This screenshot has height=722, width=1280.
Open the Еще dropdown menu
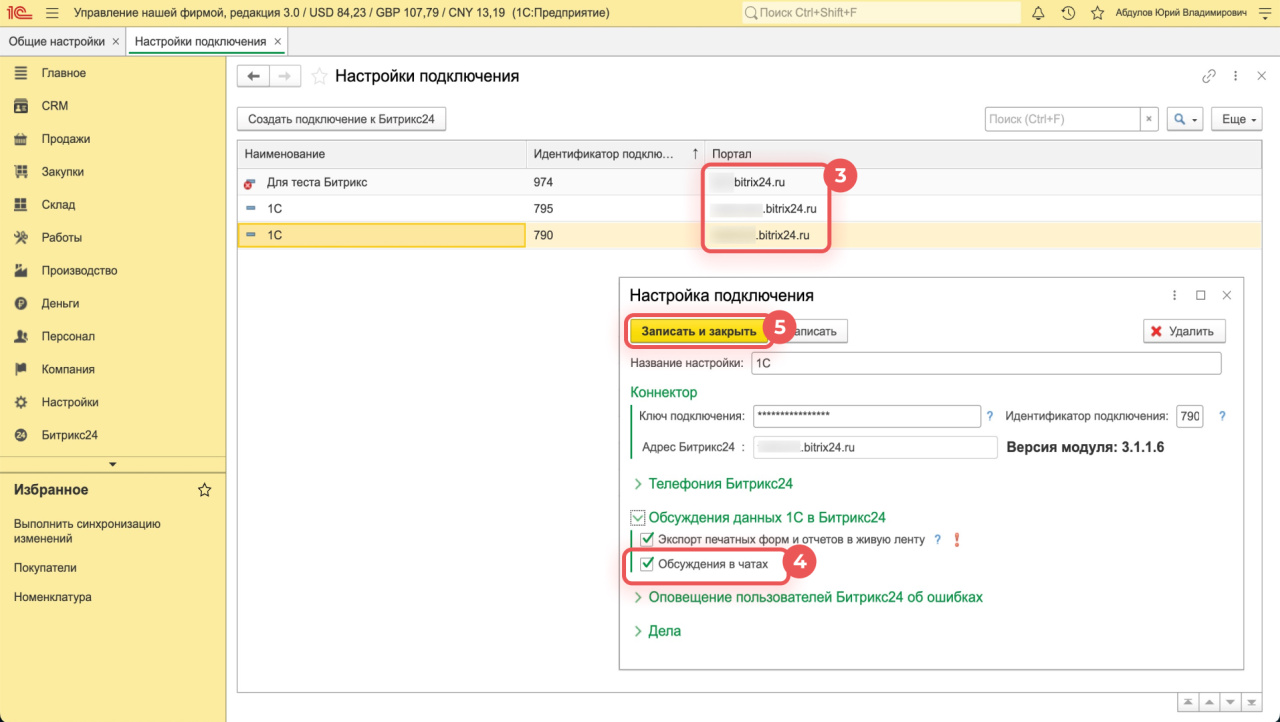[1236, 119]
